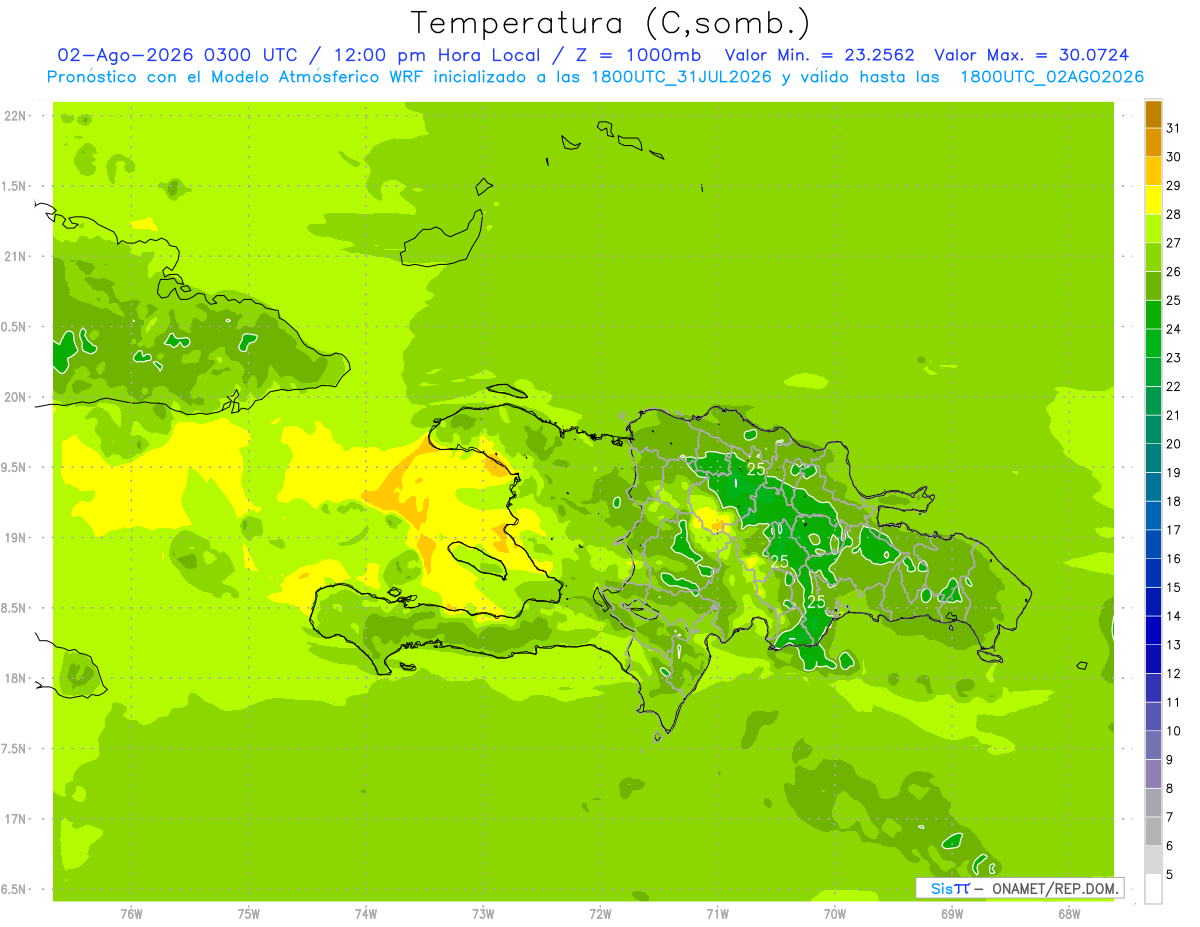
Task: Click the "21N" latitude label
Action: pos(16,257)
